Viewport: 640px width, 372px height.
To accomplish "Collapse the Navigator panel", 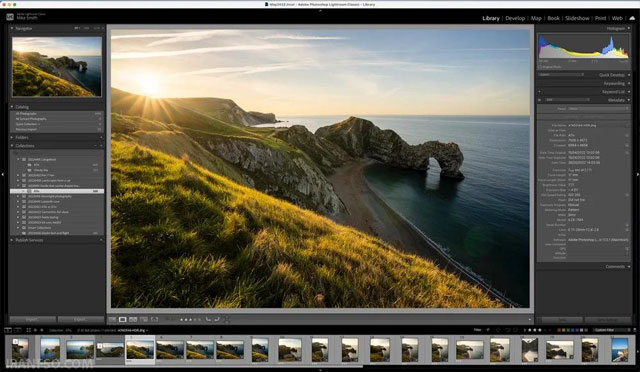I will tap(12, 29).
